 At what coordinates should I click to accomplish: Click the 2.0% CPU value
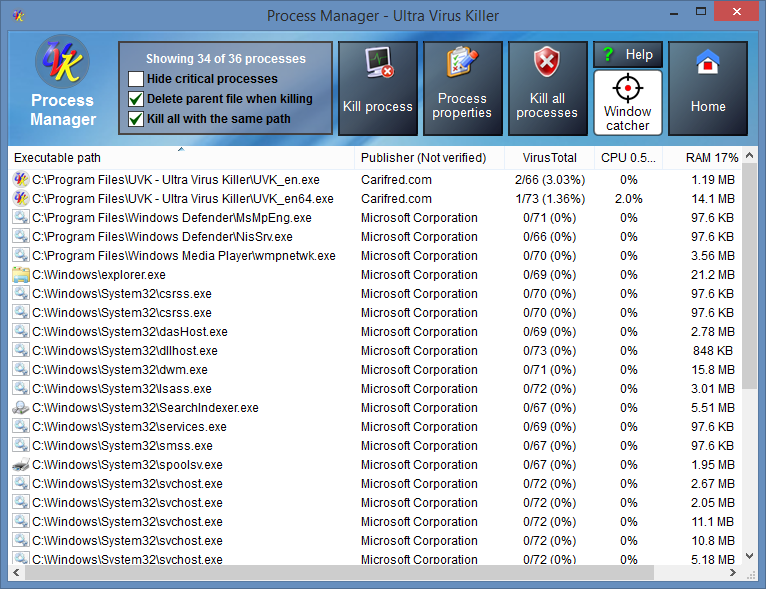629,199
